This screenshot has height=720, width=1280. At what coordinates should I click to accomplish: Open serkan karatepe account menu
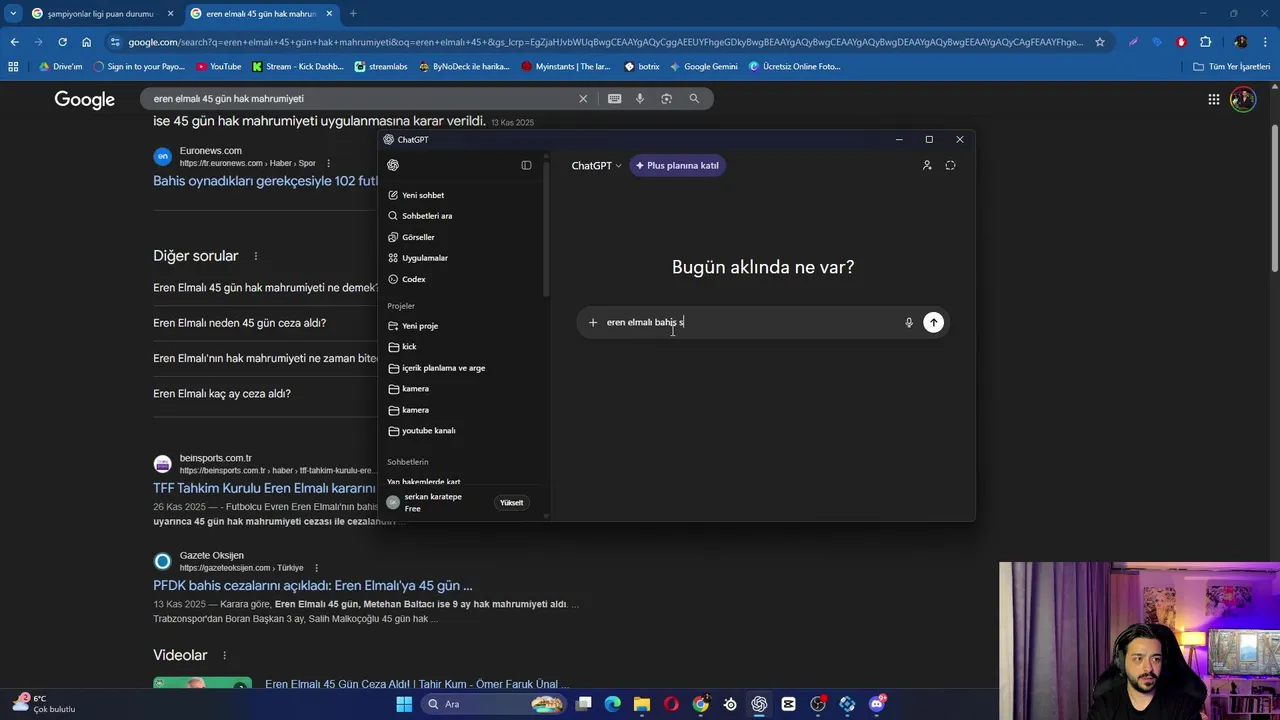(x=432, y=503)
